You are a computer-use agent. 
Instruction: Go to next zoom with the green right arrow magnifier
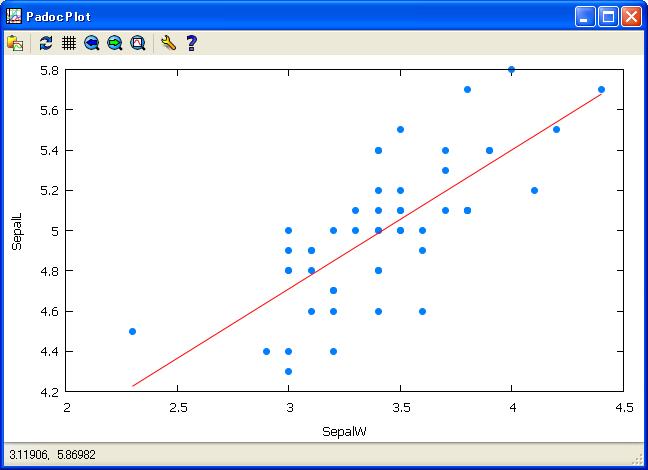(x=115, y=43)
